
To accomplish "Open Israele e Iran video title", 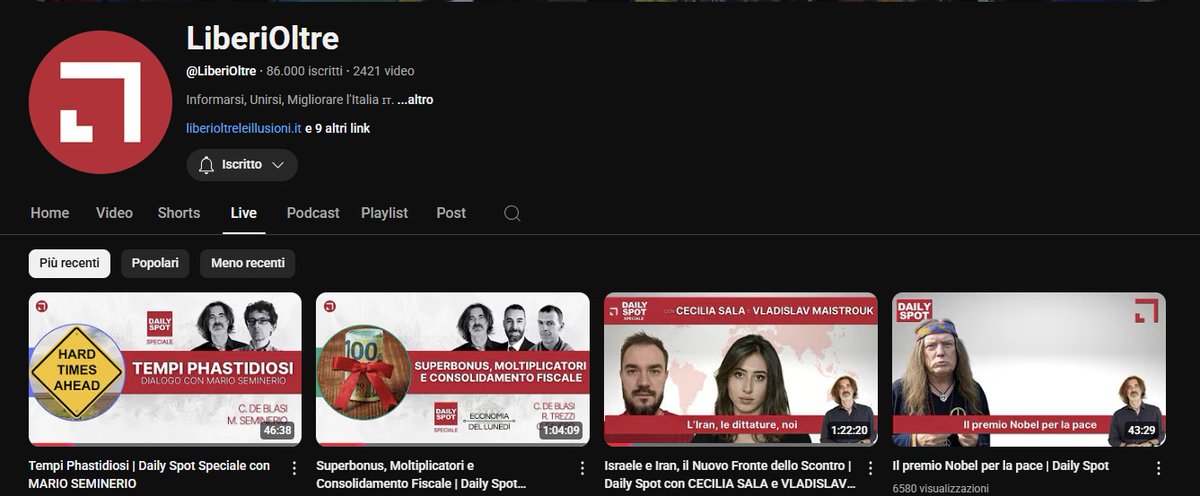I will coord(729,474).
